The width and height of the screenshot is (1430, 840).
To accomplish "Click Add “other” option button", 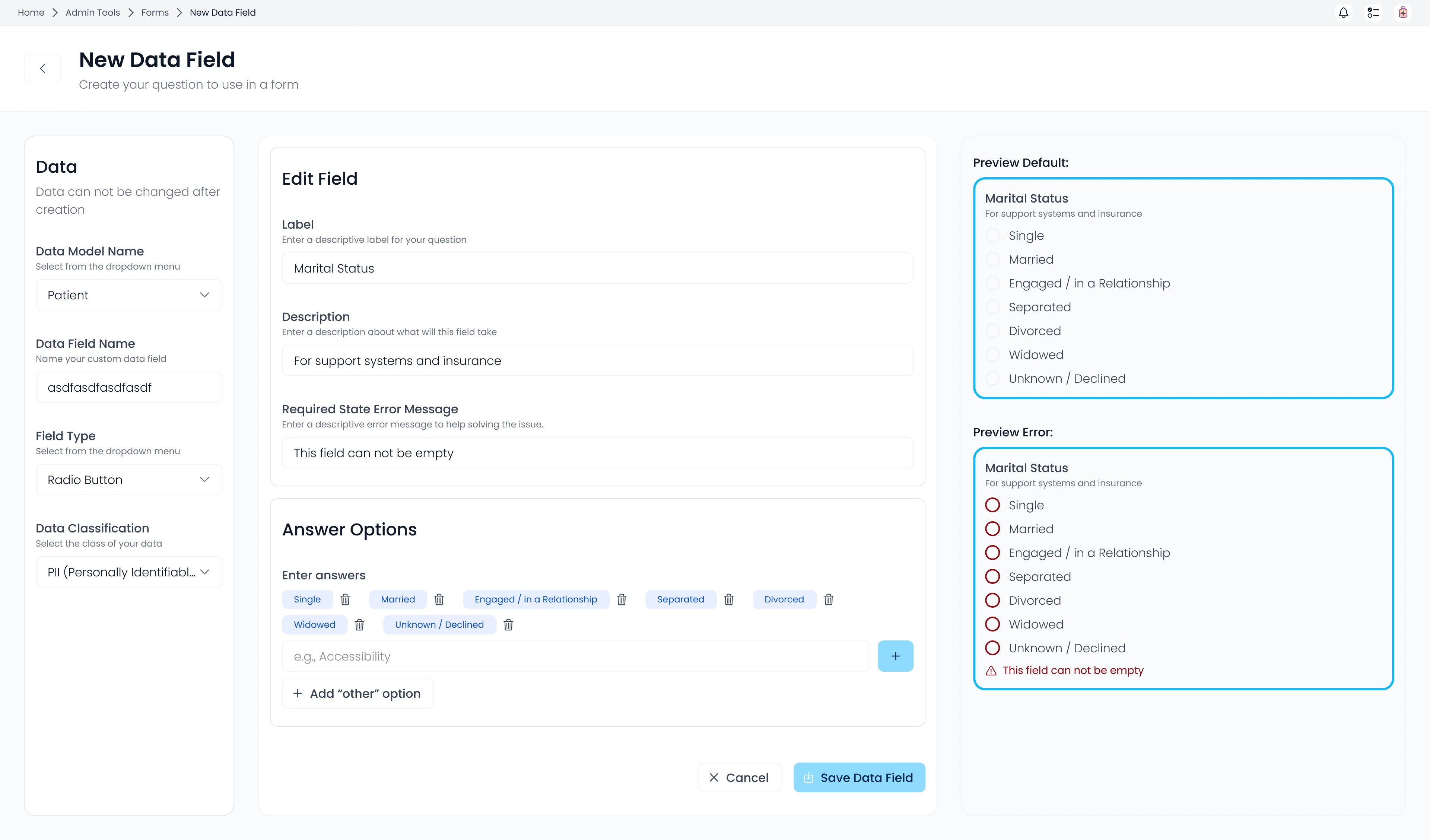I will [x=357, y=694].
